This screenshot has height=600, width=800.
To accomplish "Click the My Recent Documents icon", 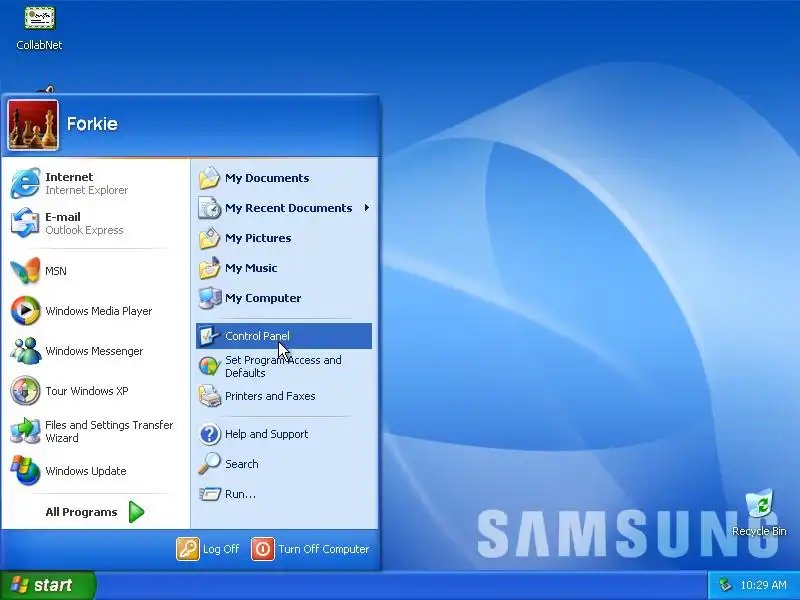I will coord(209,208).
